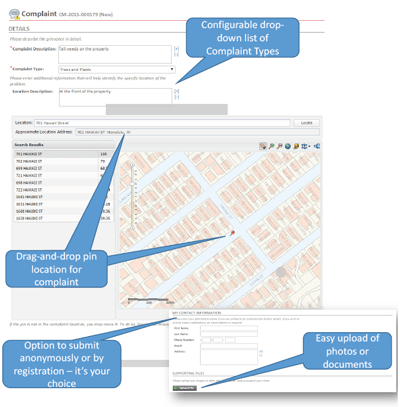This screenshot has height=407, width=400.
Task: Click the yellow icon right of the globe
Action: pyautogui.click(x=296, y=146)
